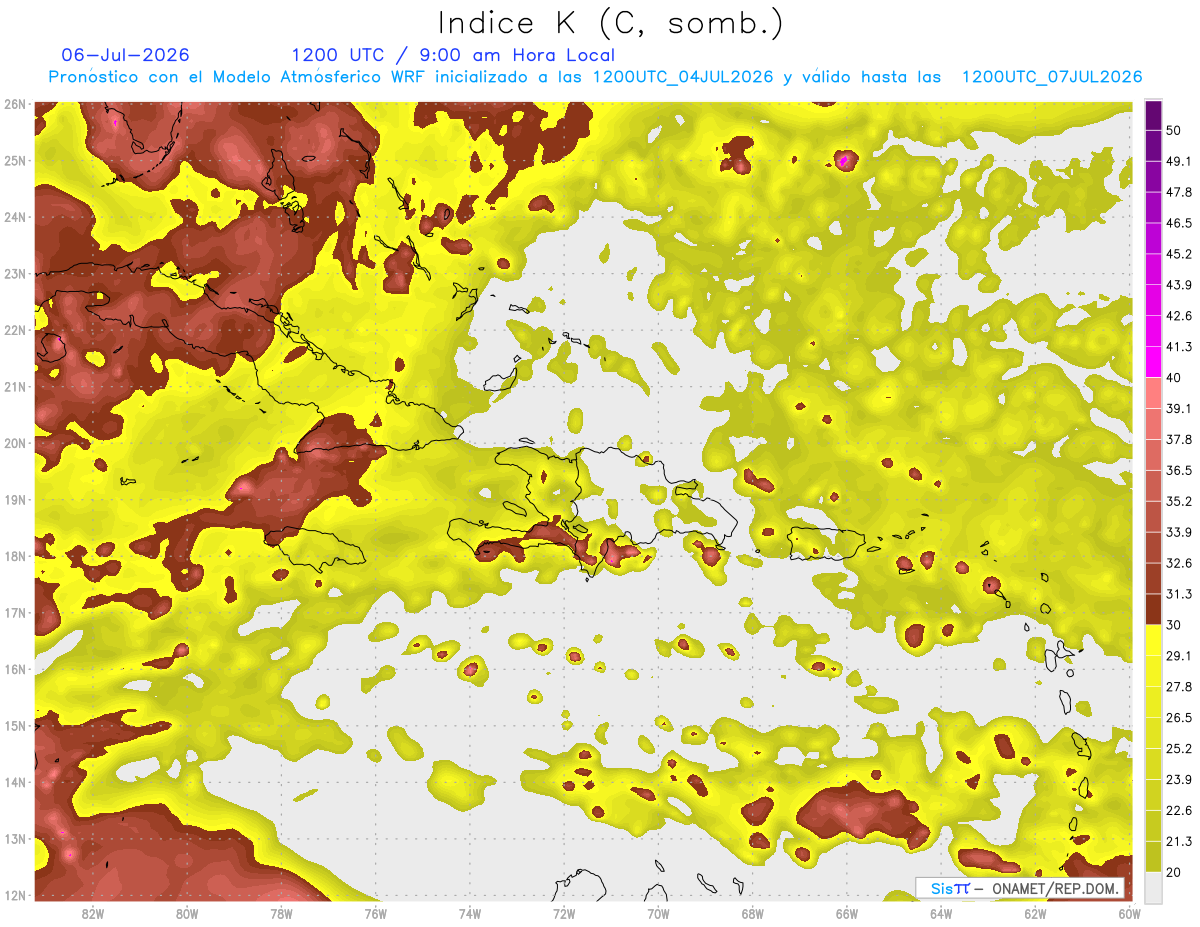Click the 60W longitude label
Viewport: 1200px width, 927px height.
tap(1130, 913)
